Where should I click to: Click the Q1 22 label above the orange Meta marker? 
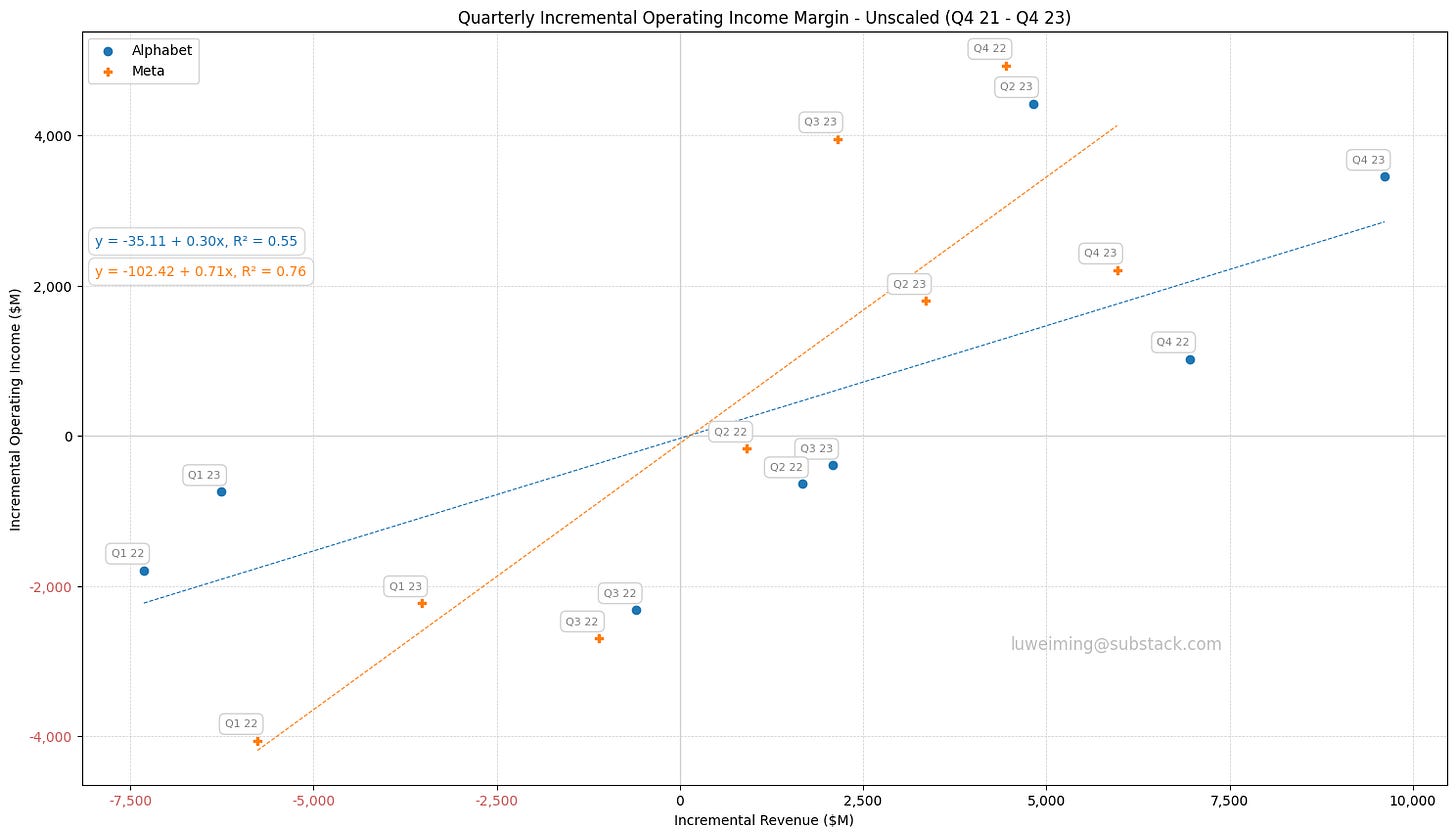click(241, 724)
